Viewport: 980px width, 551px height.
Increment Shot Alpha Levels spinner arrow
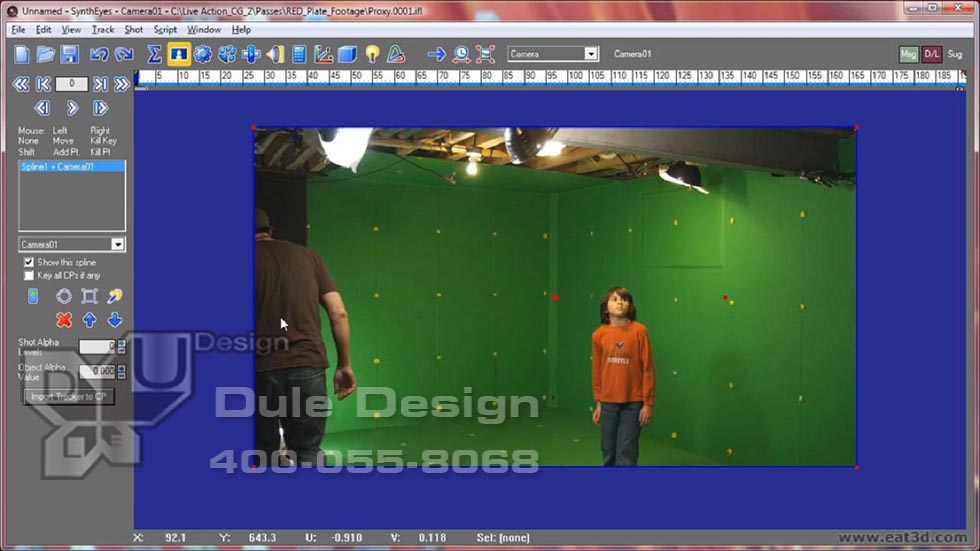point(122,343)
